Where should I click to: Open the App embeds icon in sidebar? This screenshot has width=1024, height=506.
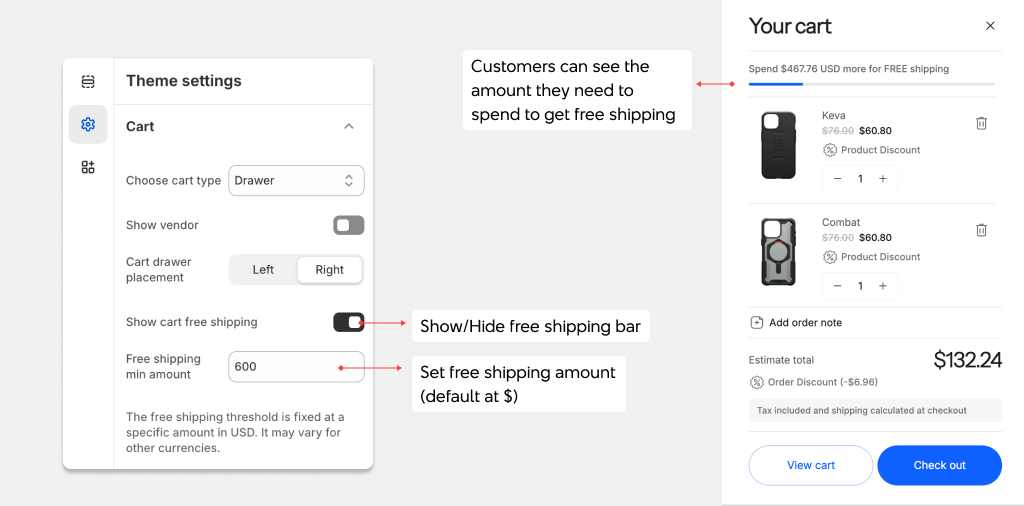pyautogui.click(x=88, y=167)
